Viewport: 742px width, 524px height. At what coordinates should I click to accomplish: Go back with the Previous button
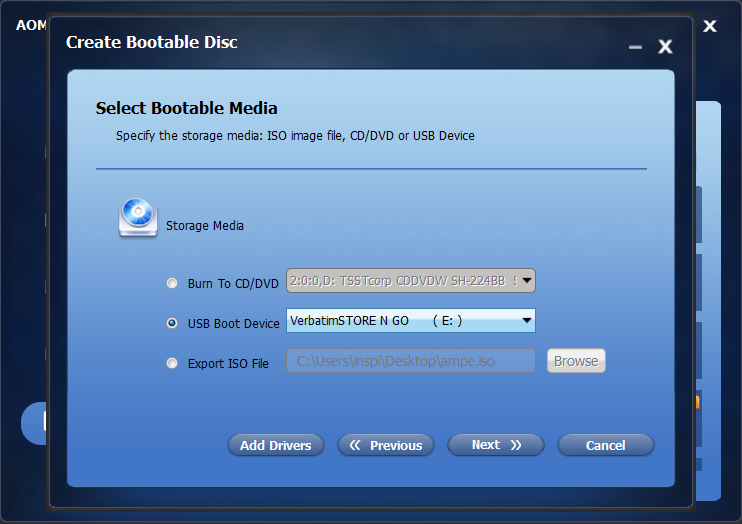[x=386, y=445]
